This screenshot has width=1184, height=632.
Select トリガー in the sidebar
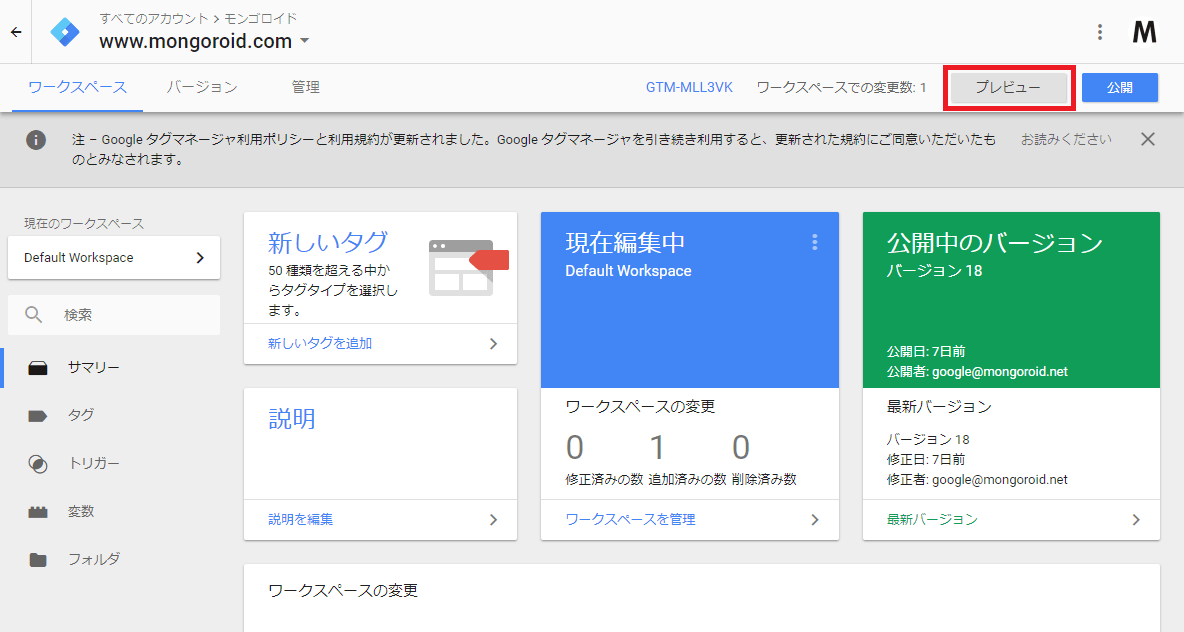[94, 464]
